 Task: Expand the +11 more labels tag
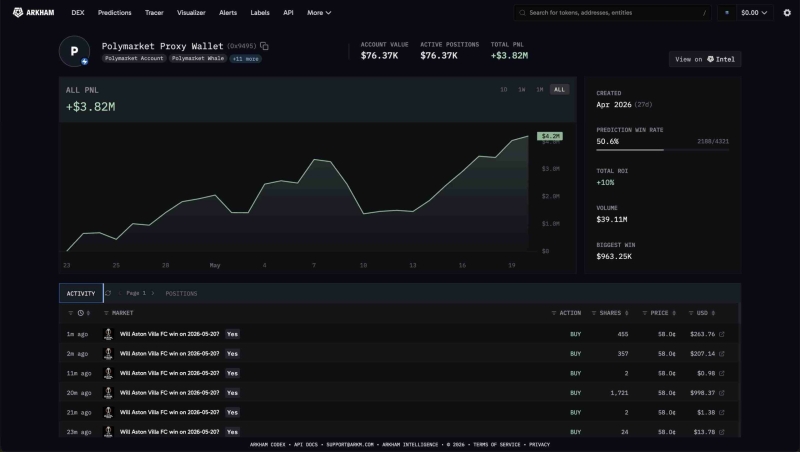[x=245, y=59]
